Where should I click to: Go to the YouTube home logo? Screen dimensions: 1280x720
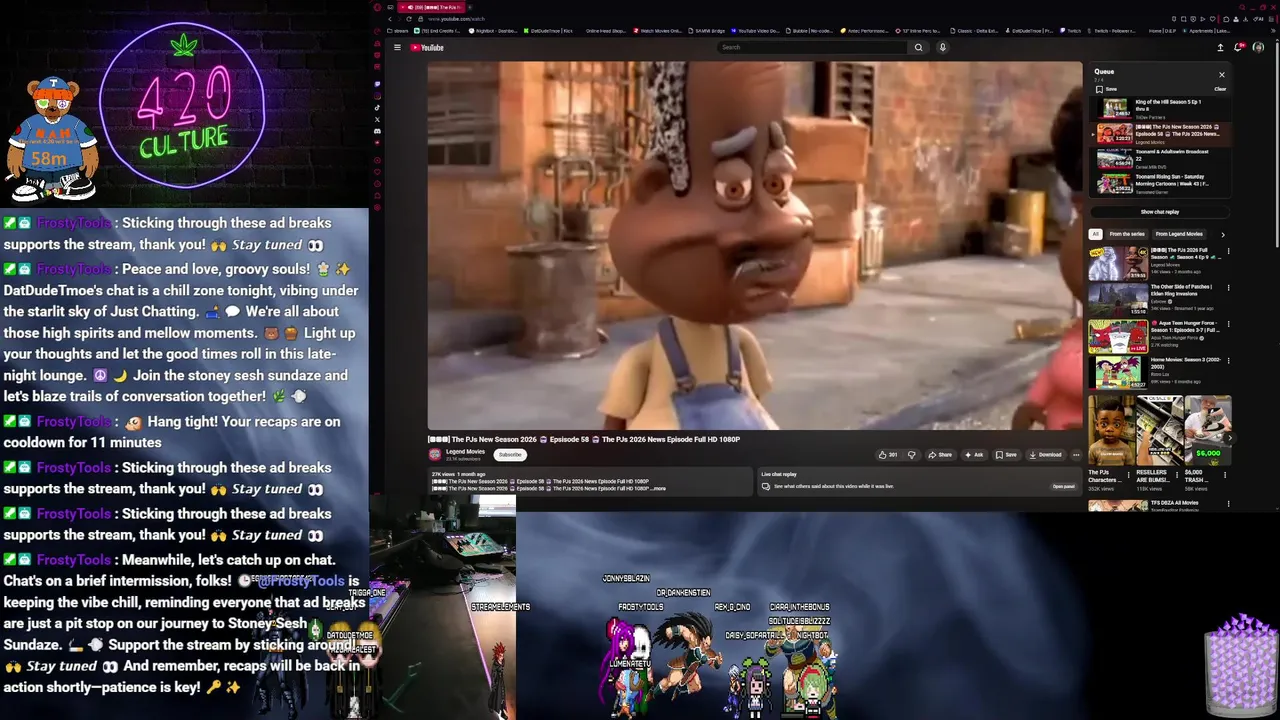click(427, 47)
